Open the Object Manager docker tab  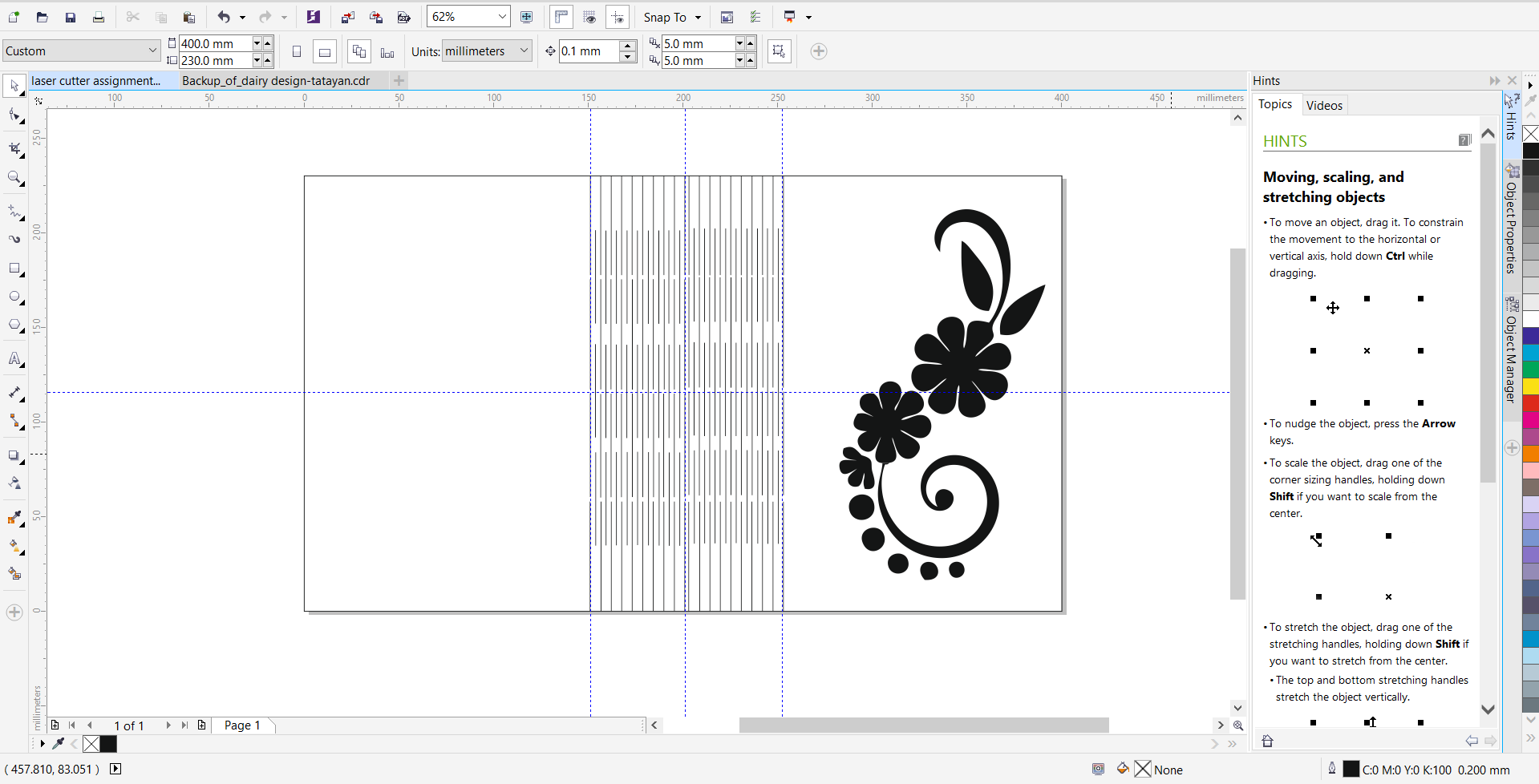(x=1512, y=350)
